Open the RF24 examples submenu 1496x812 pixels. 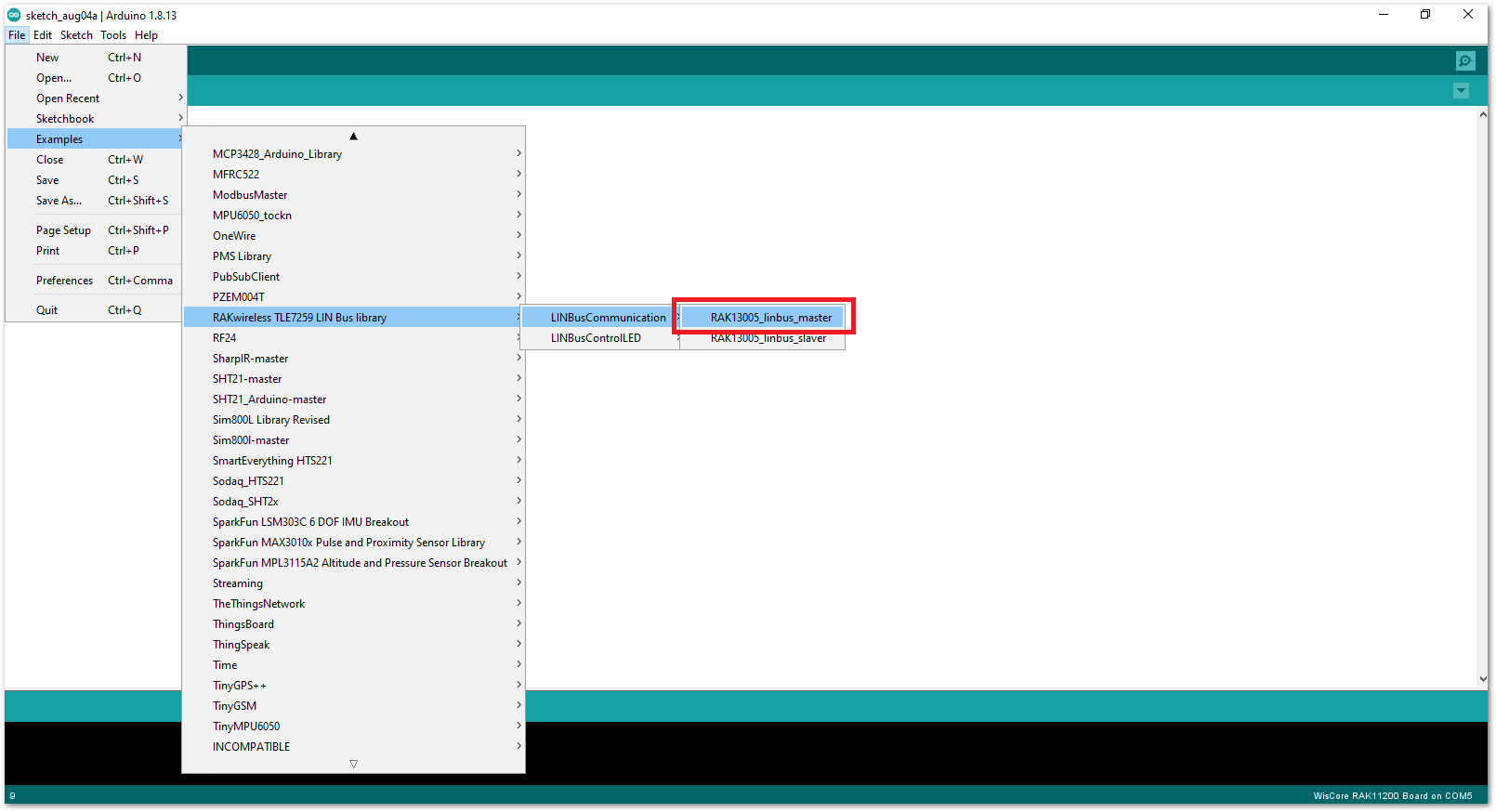[x=354, y=338]
